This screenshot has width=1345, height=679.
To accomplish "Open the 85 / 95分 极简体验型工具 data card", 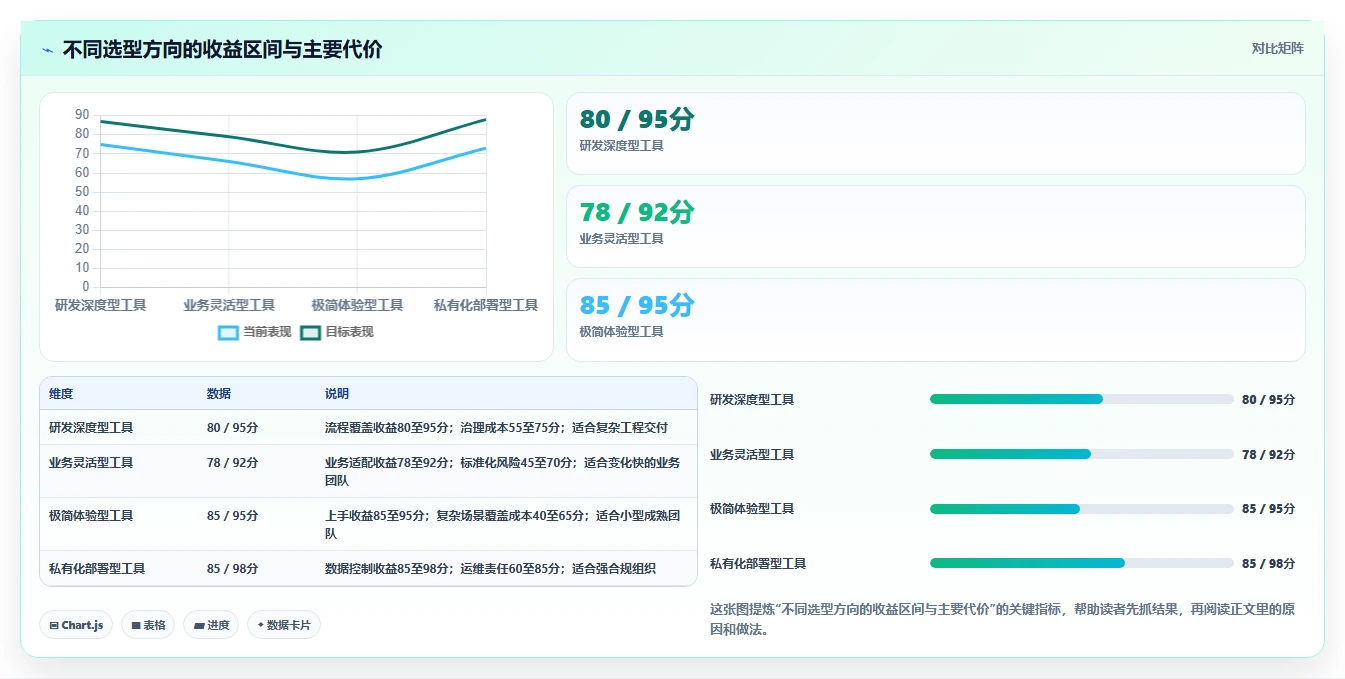I will pos(935,320).
